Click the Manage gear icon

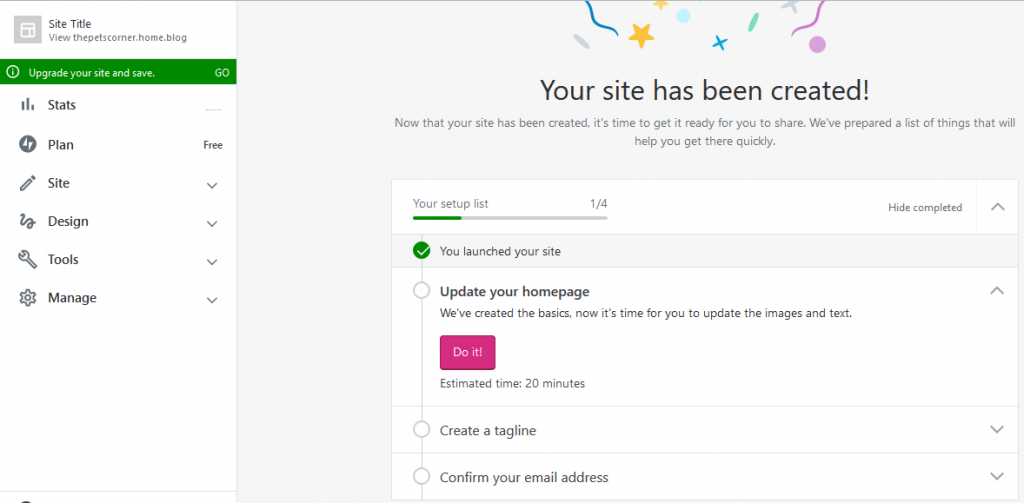click(27, 298)
